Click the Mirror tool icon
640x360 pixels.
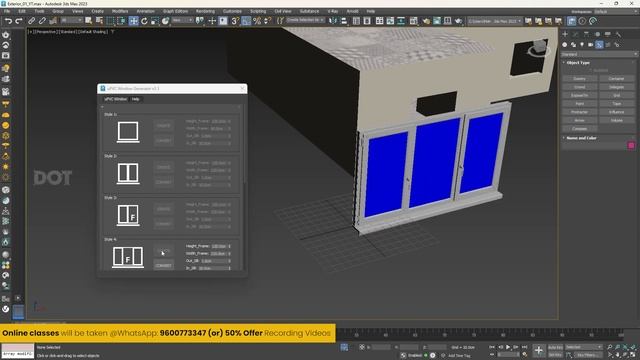(x=333, y=21)
